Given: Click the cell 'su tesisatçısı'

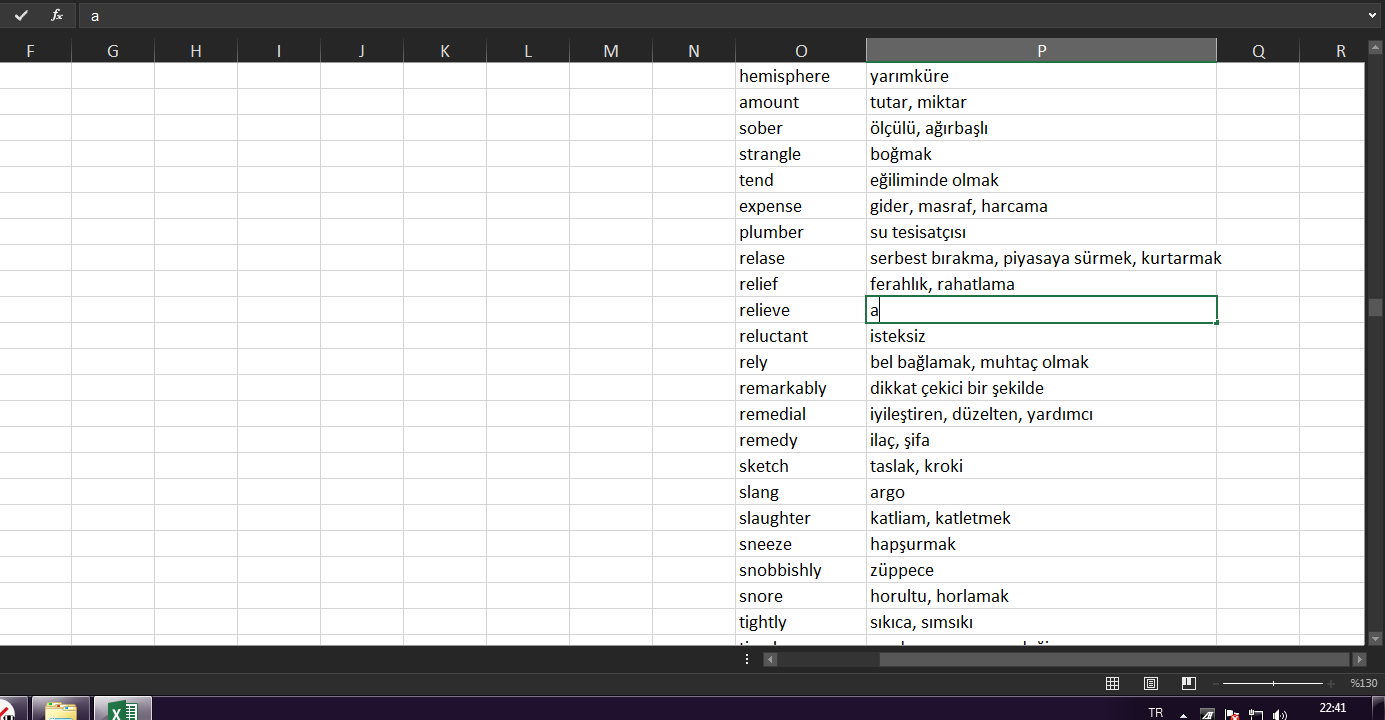Looking at the screenshot, I should click(1041, 232).
